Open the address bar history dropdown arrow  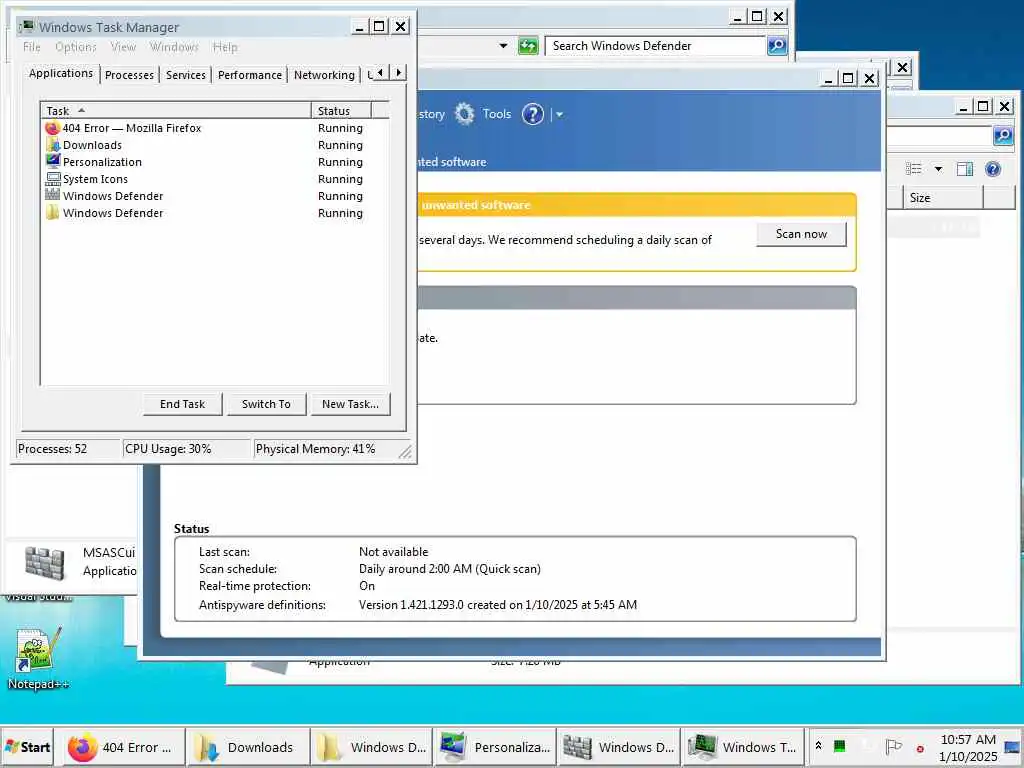[x=503, y=46]
